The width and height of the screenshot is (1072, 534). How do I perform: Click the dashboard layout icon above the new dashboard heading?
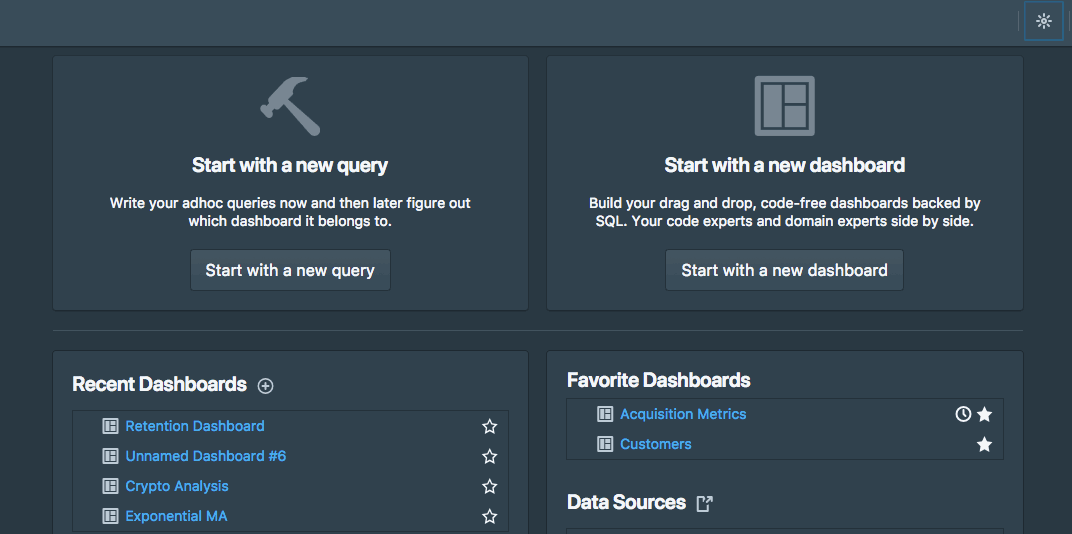tap(784, 105)
